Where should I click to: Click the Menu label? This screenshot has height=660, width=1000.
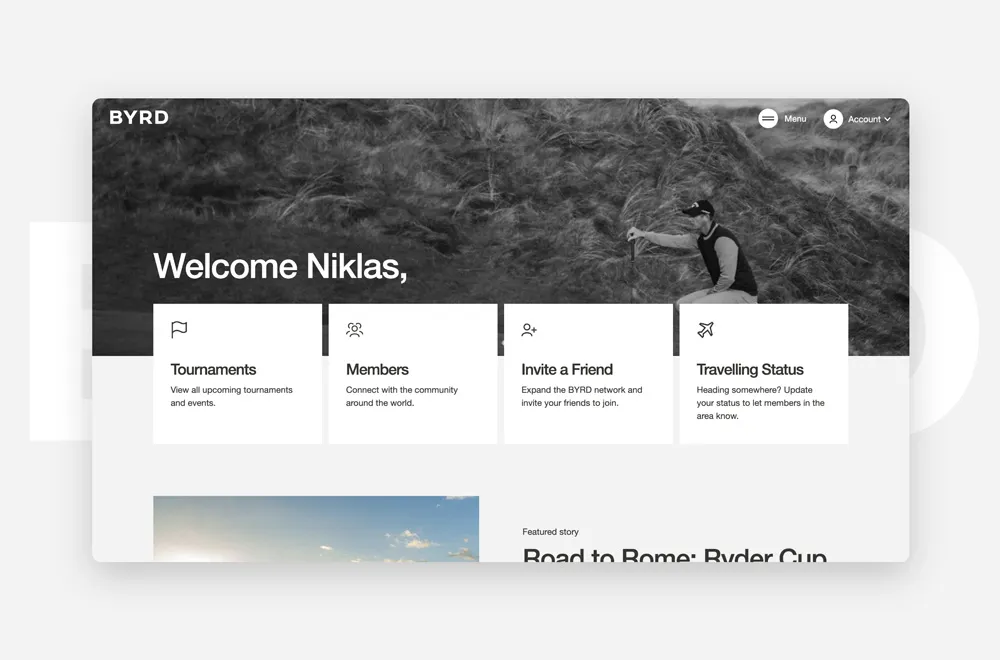(x=795, y=119)
